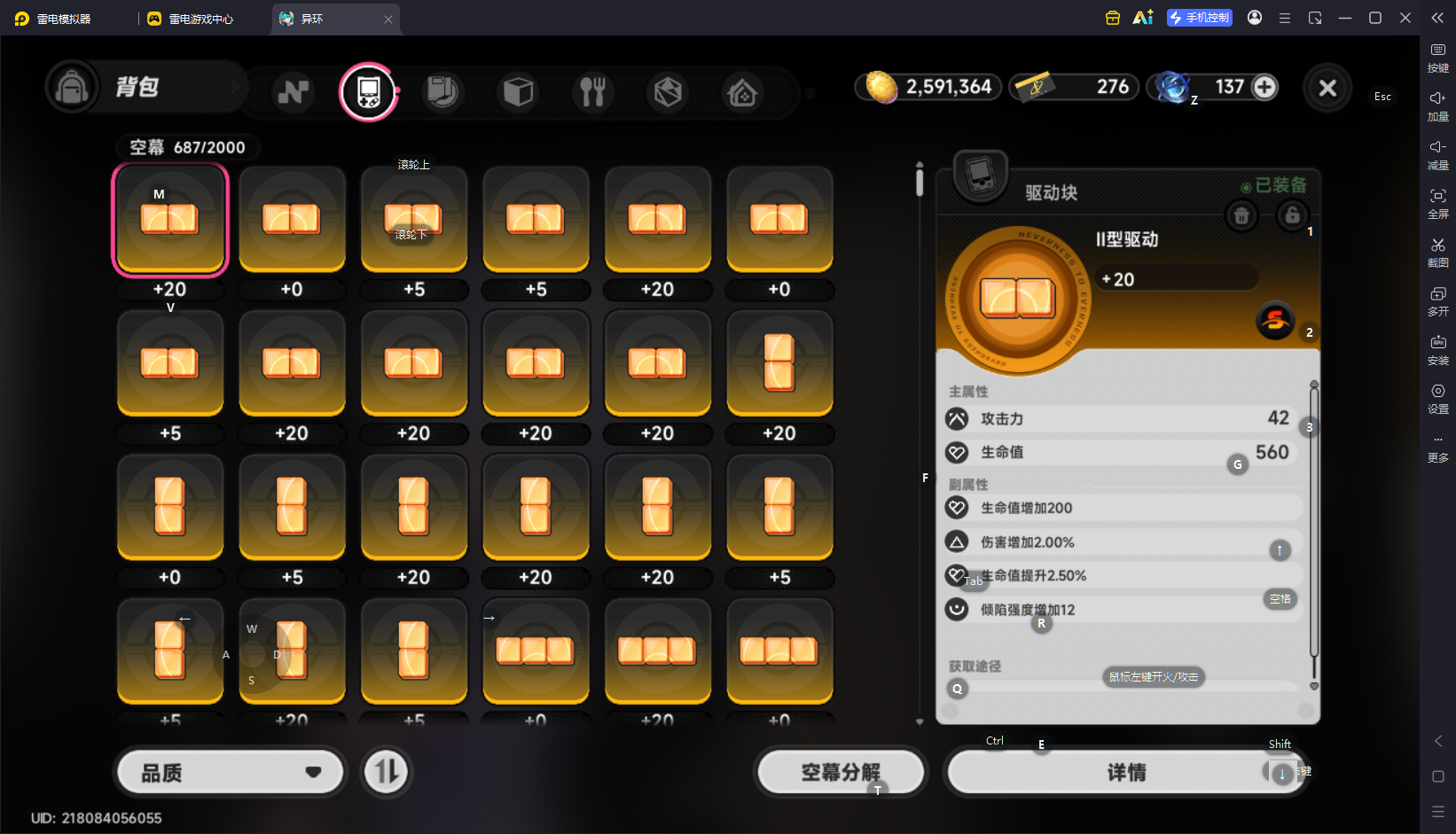The width and height of the screenshot is (1456, 834).
Task: Switch to the box items category tab
Action: pos(518,91)
